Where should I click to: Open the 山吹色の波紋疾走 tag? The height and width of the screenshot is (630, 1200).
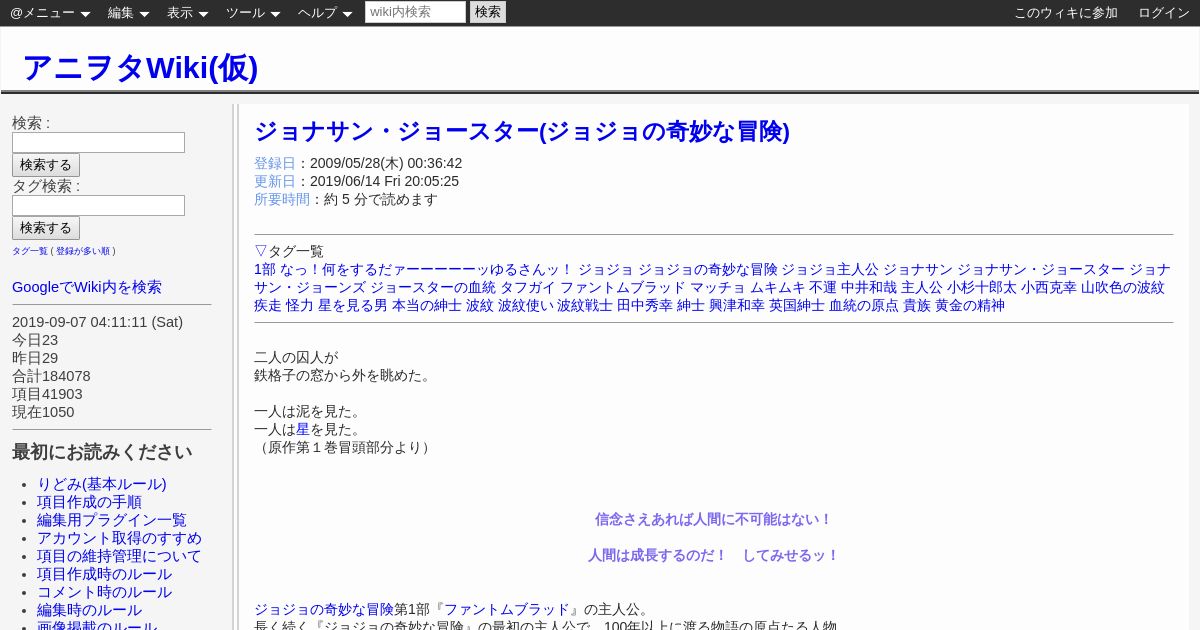[x=1123, y=287]
